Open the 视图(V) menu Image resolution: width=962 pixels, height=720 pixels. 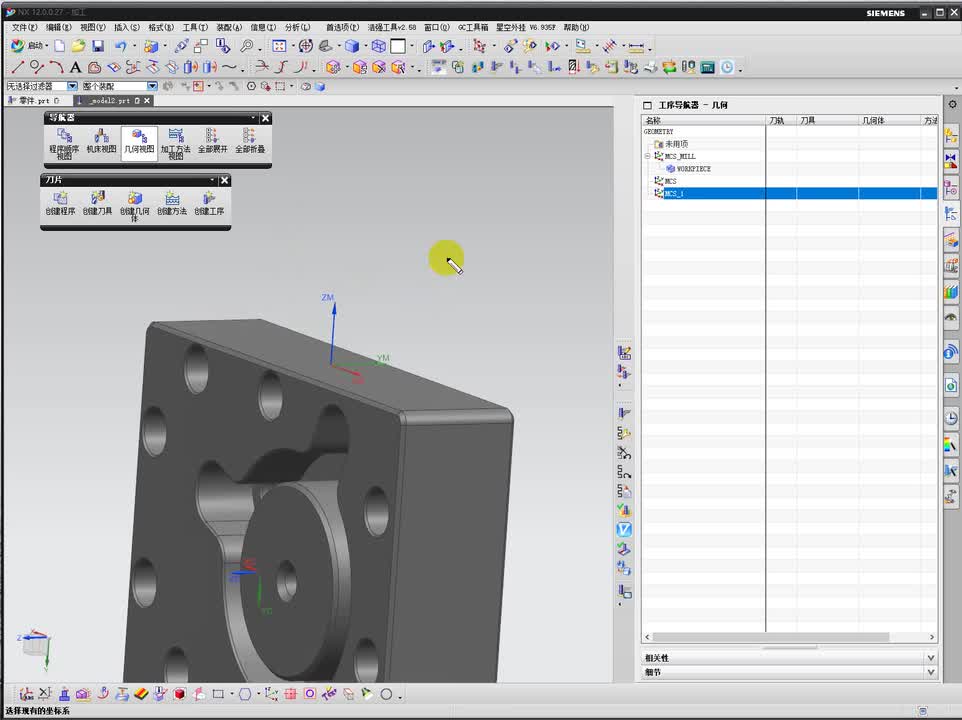click(x=93, y=28)
